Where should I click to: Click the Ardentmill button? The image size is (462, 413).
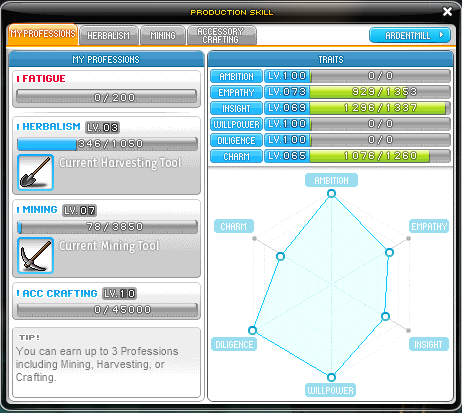coord(410,35)
